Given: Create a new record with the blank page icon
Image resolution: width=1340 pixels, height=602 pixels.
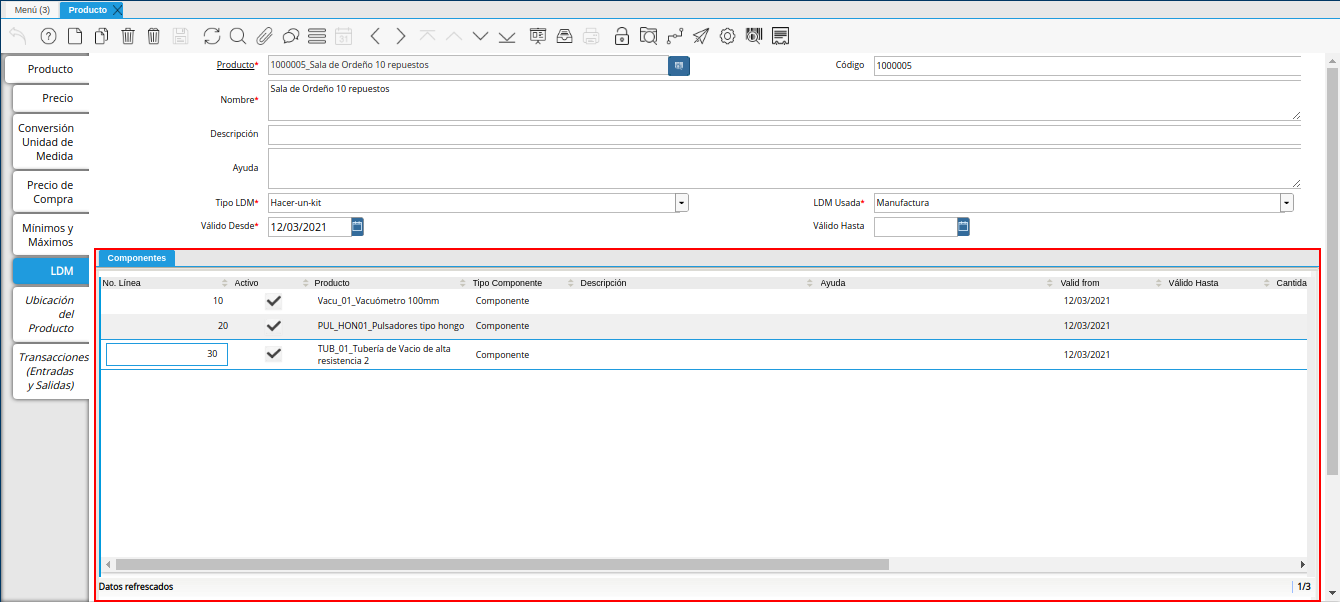Looking at the screenshot, I should 75,37.
